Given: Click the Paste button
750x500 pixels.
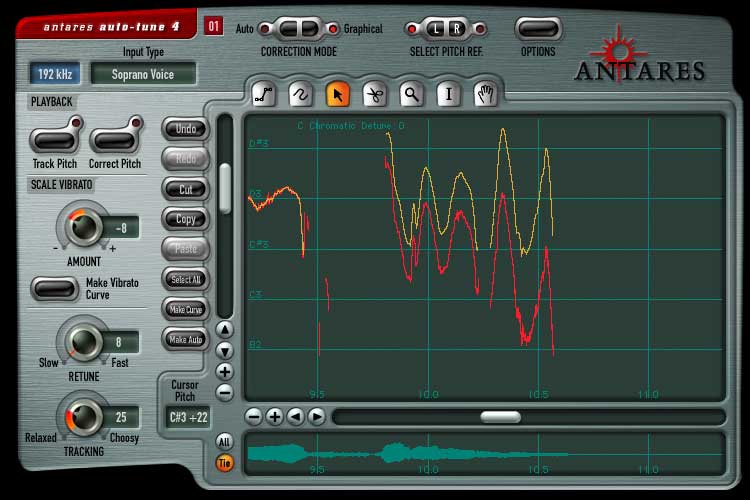Looking at the screenshot, I should tap(186, 249).
